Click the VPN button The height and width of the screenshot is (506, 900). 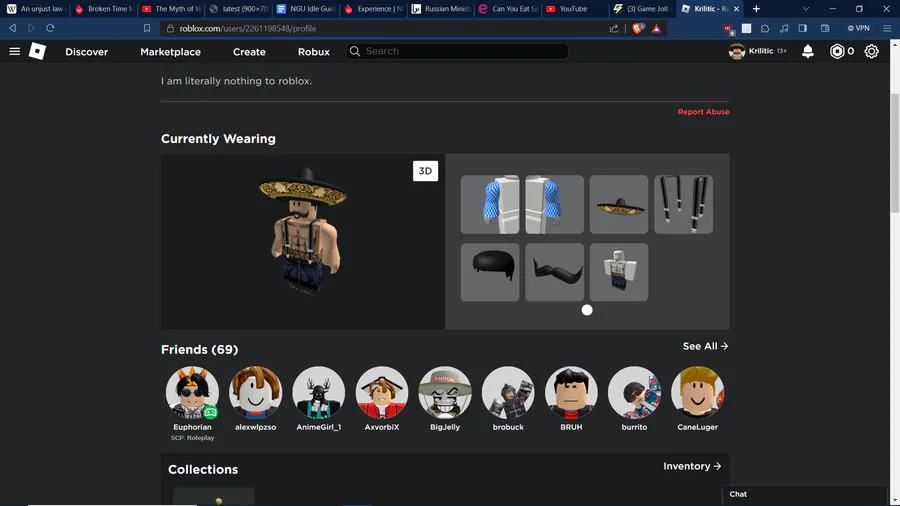point(858,28)
